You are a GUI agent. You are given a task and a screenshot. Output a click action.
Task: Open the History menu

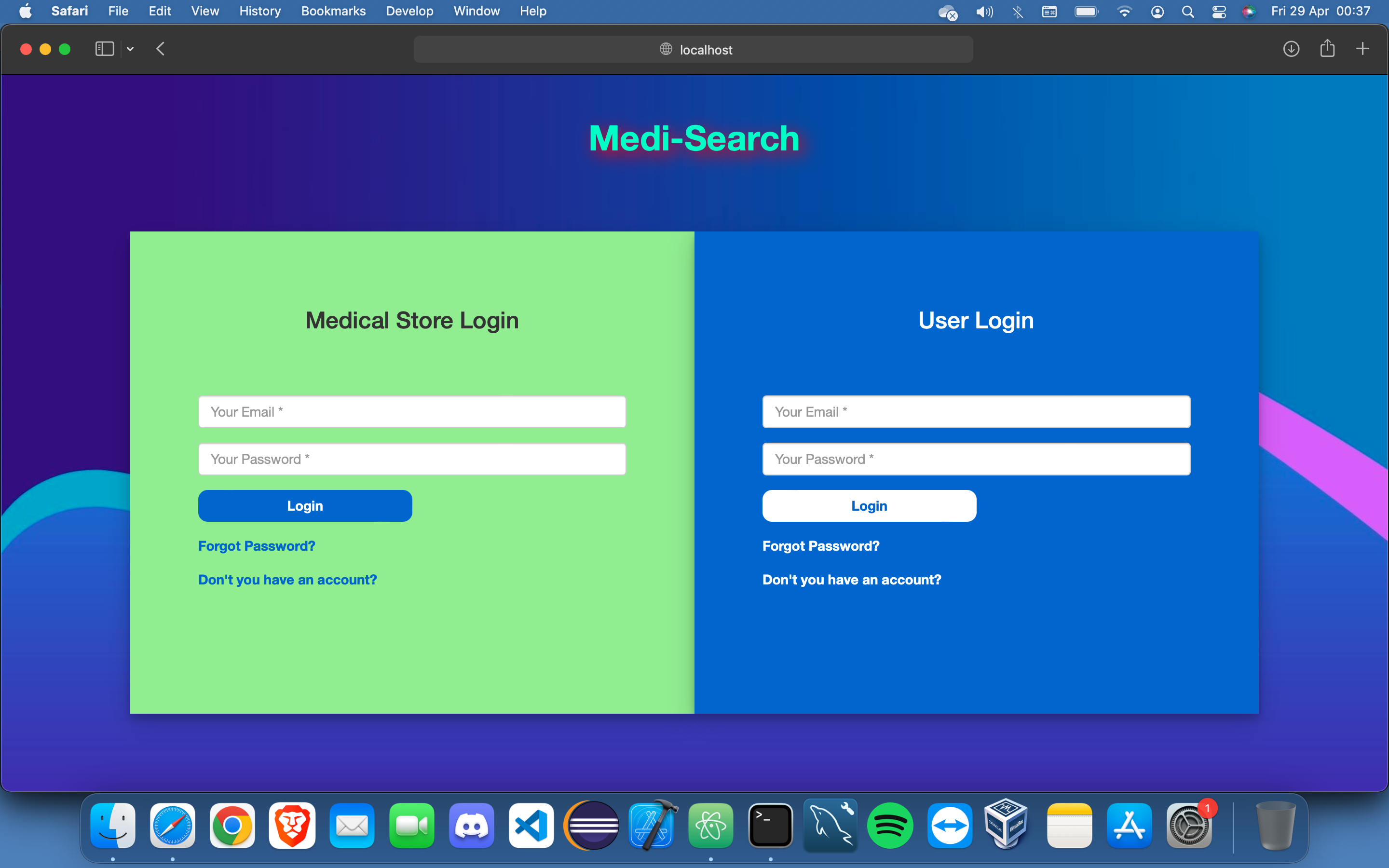pos(259,11)
